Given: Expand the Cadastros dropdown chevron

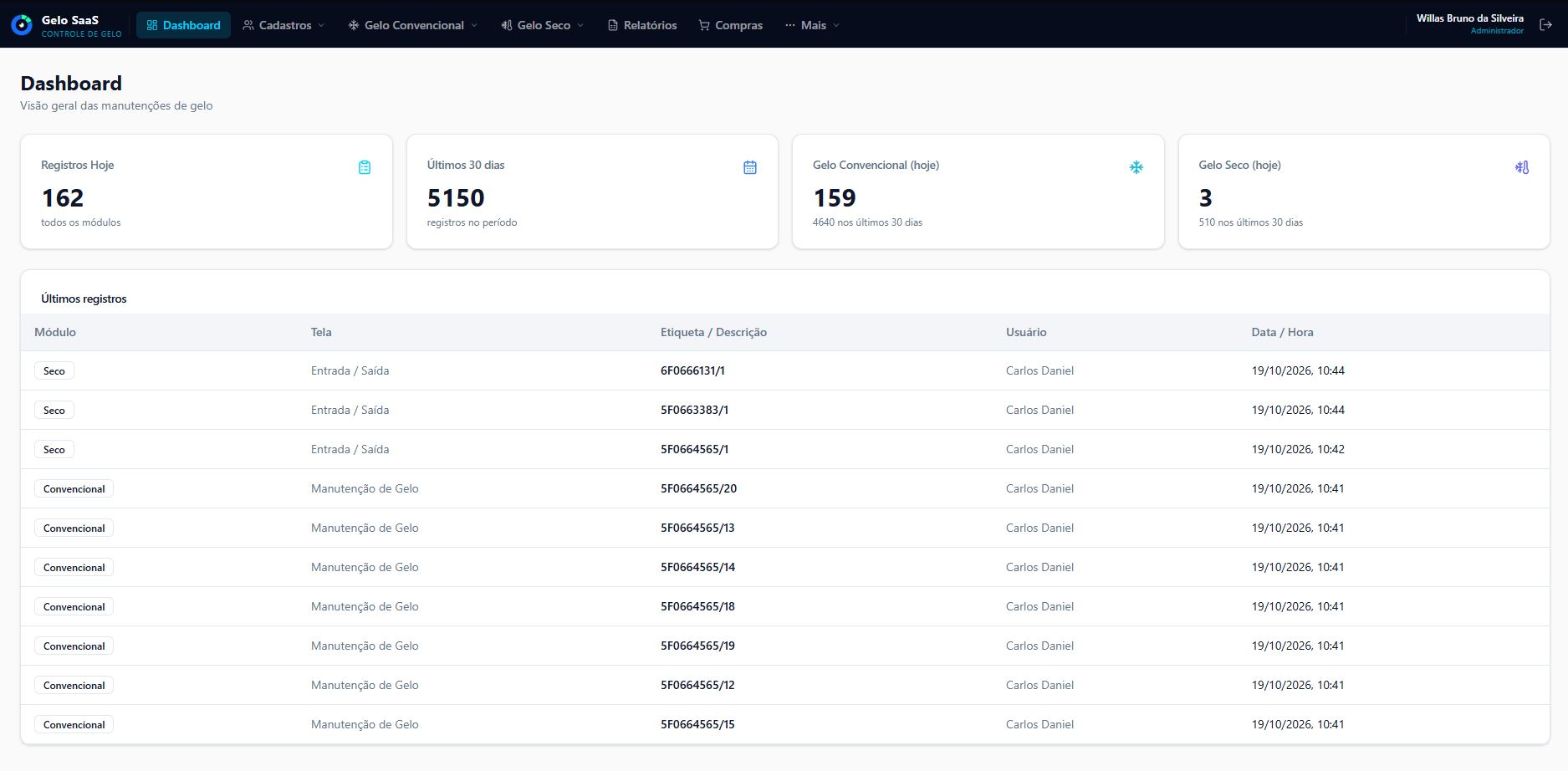Looking at the screenshot, I should click(x=321, y=25).
